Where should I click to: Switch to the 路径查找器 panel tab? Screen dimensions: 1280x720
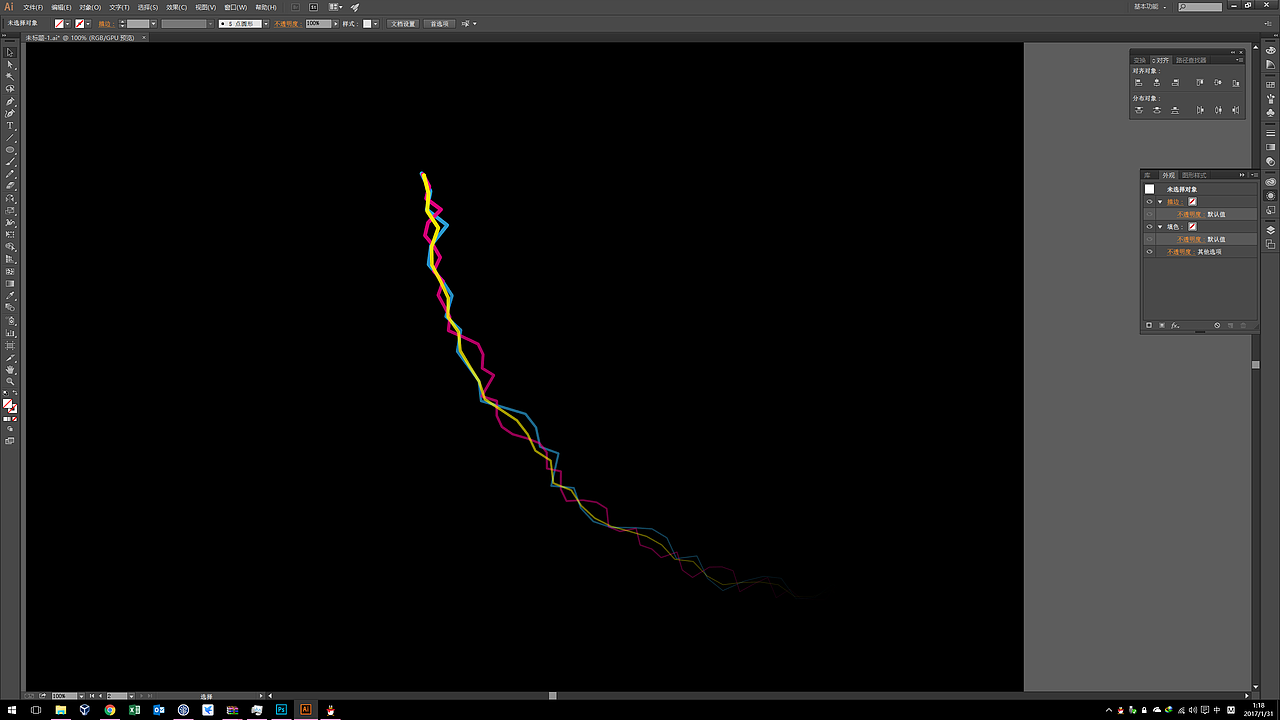(x=1190, y=60)
